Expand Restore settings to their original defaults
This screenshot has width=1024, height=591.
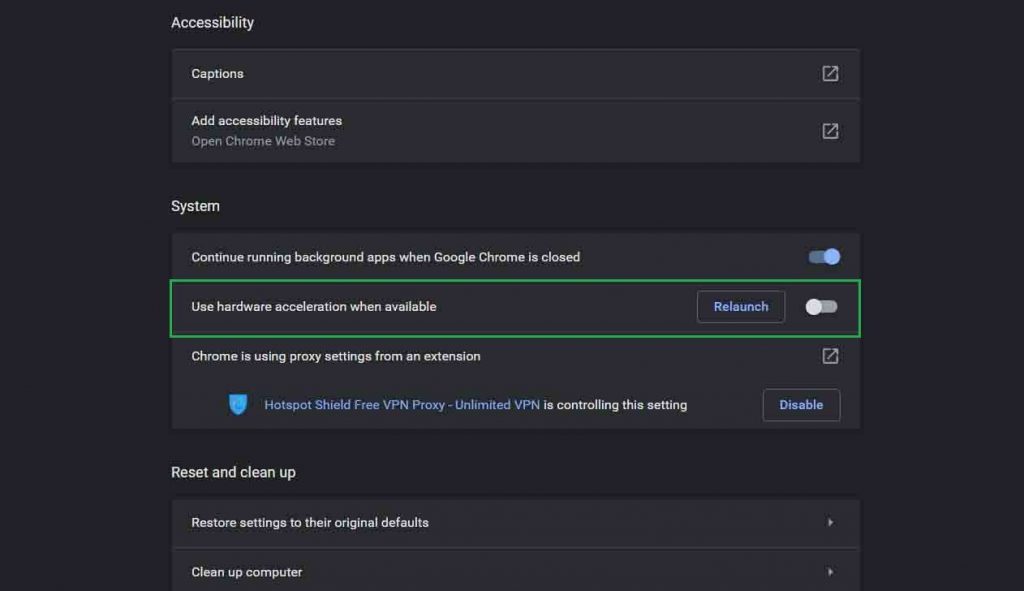tap(500, 522)
